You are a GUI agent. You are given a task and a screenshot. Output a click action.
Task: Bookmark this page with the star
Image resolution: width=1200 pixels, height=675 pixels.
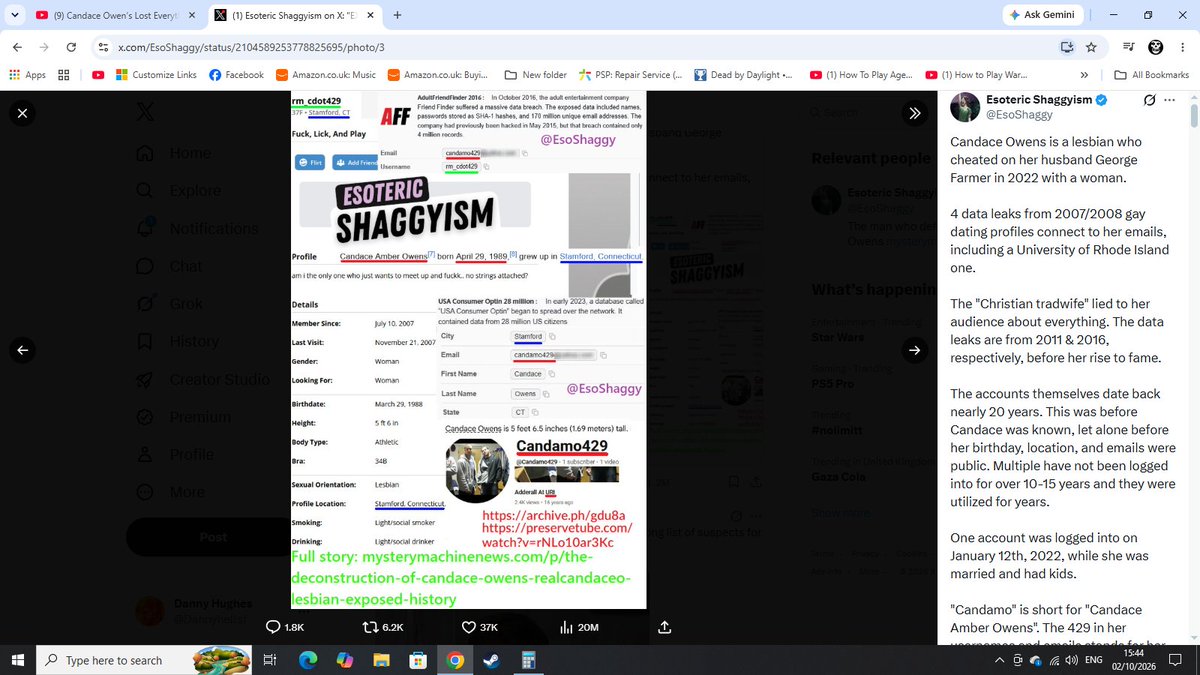pos(1091,47)
